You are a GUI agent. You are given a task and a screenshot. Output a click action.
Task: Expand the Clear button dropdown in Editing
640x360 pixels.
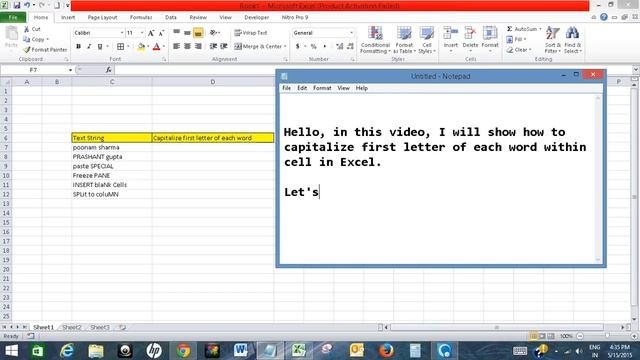point(530,50)
